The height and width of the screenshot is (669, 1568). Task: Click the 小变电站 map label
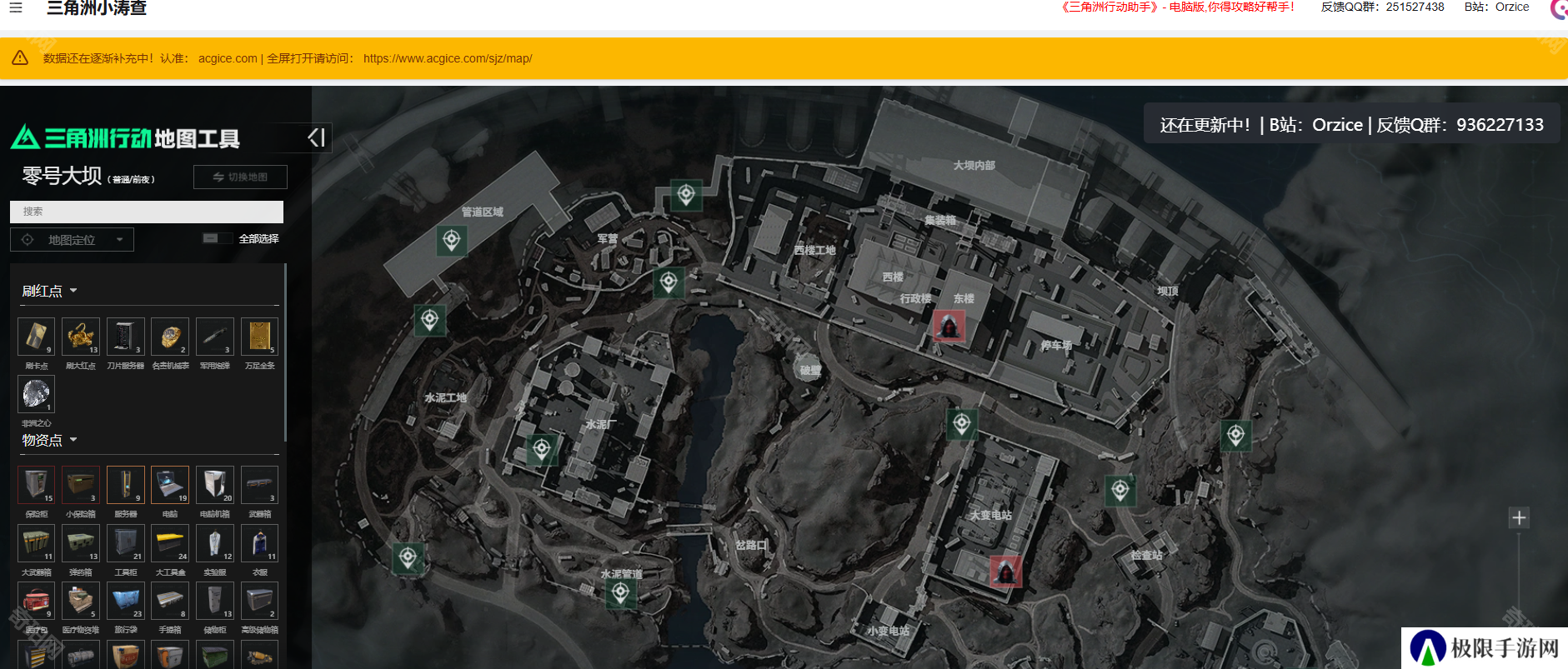pos(888,631)
